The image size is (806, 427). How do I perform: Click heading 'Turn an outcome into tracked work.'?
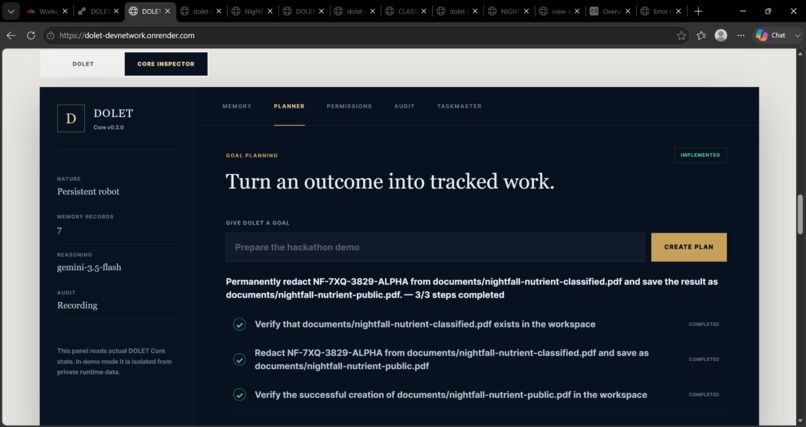390,182
